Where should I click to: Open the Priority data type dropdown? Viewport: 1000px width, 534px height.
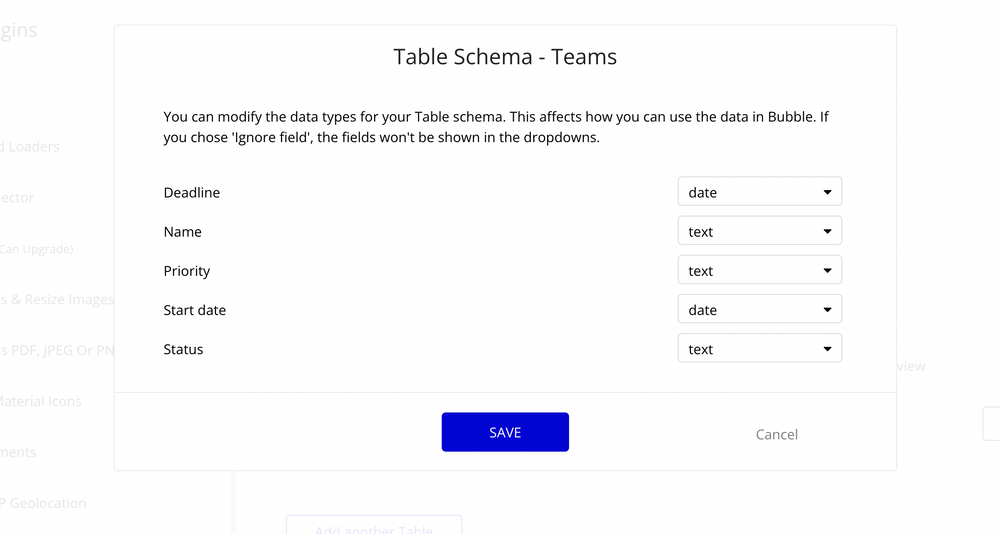pyautogui.click(x=760, y=270)
